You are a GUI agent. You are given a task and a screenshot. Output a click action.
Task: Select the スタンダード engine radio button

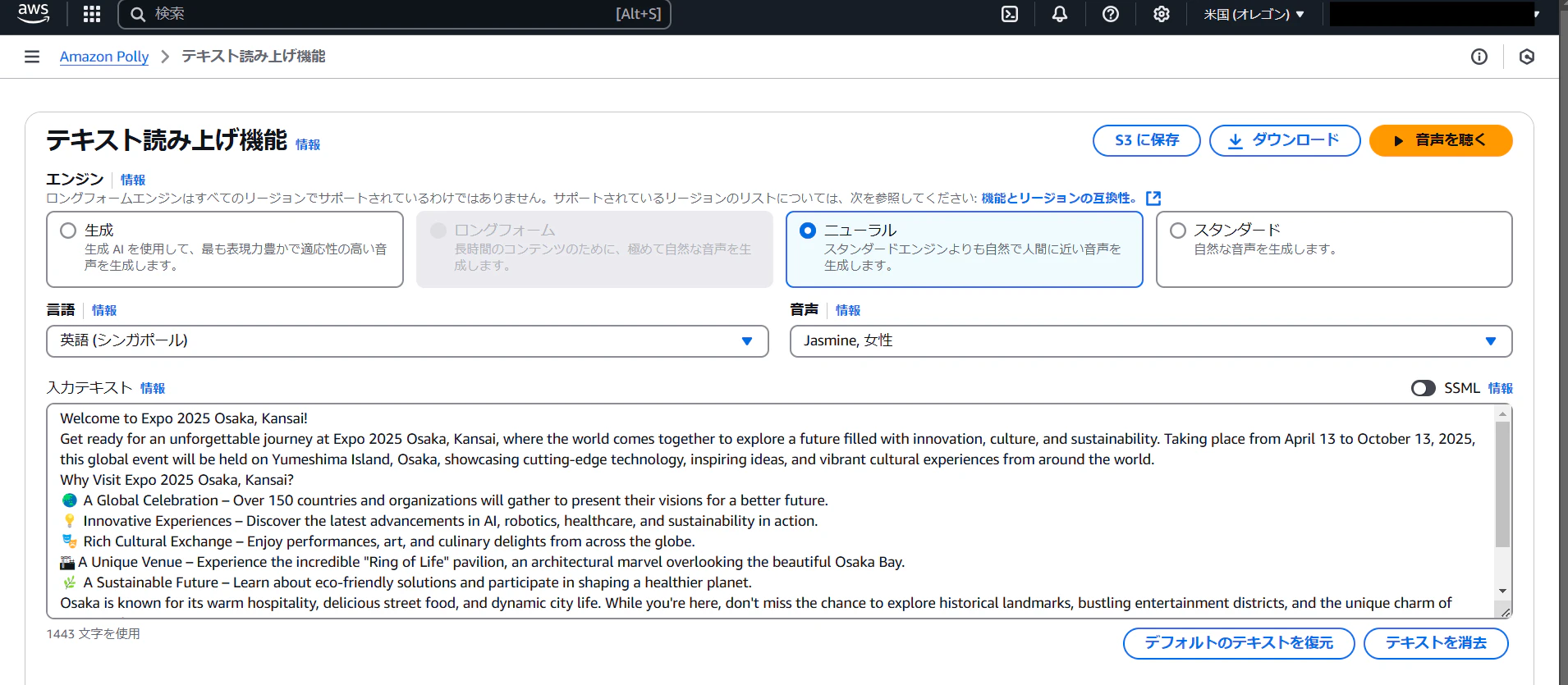[1178, 231]
